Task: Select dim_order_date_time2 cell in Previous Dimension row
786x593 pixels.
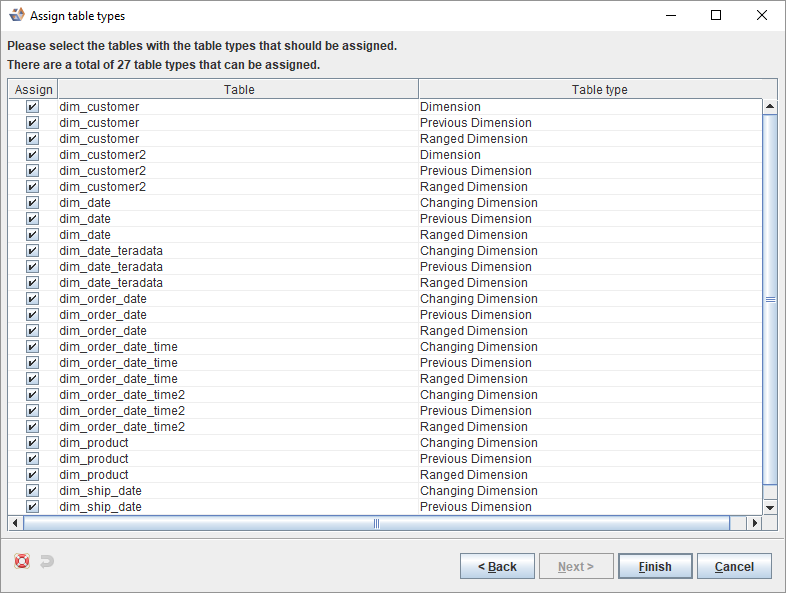Action: point(238,411)
